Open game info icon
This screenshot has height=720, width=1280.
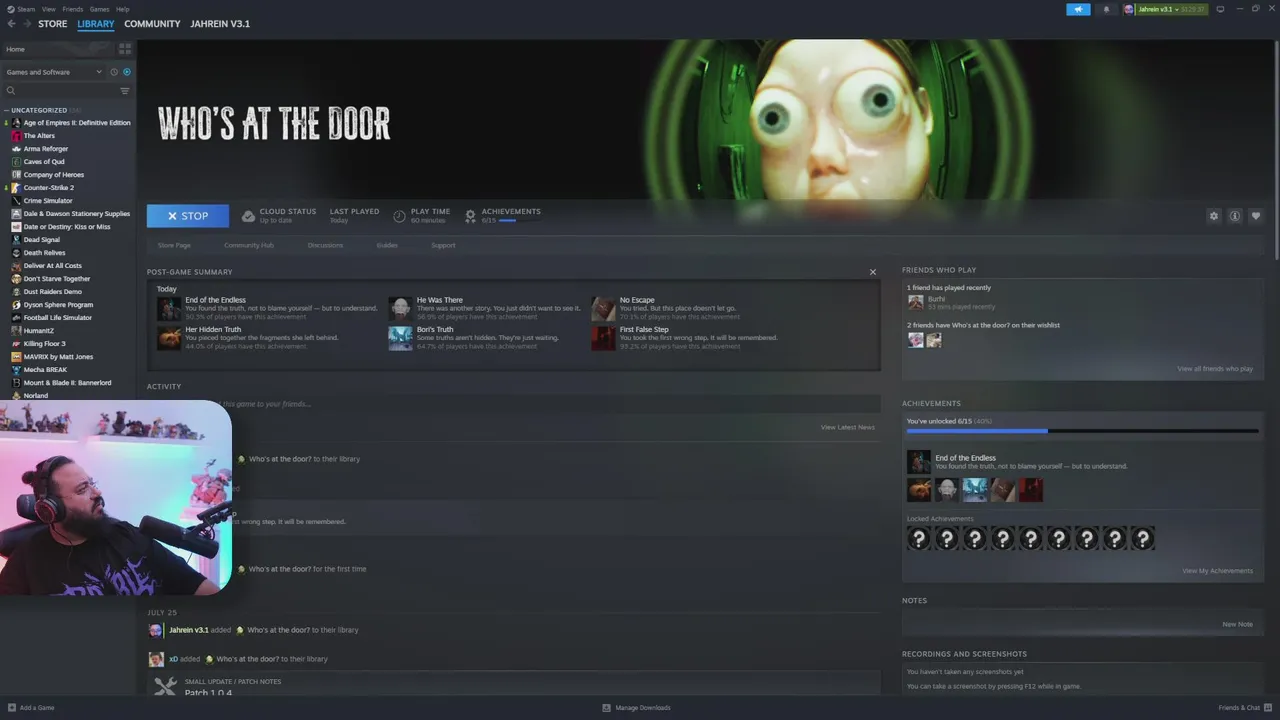pyautogui.click(x=1235, y=216)
